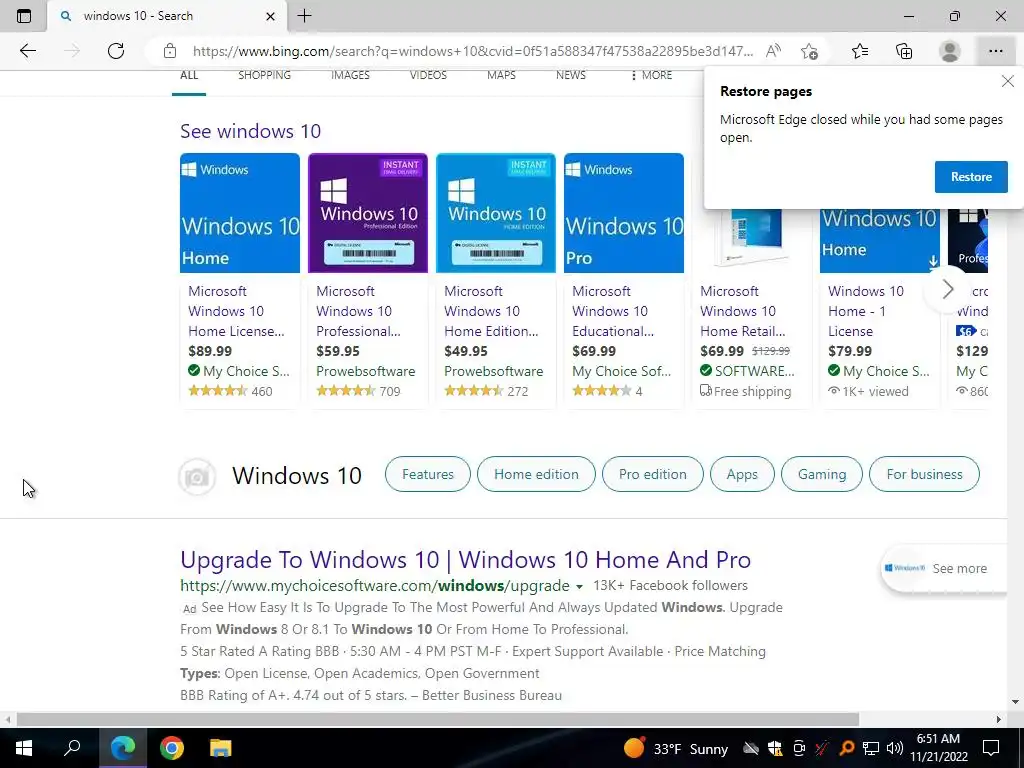Image resolution: width=1024 pixels, height=768 pixels.
Task: Close the 'windows 10 - Search' tab
Action: [x=270, y=16]
